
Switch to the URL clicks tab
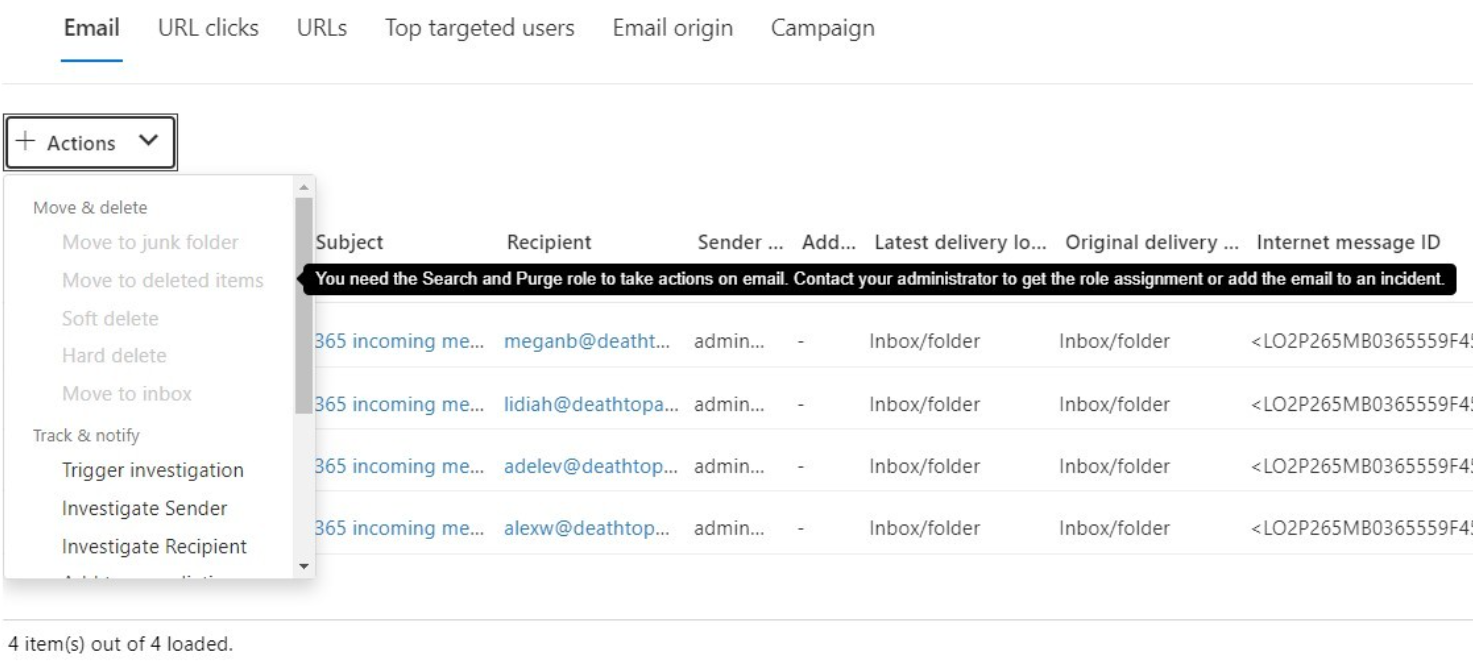click(x=208, y=28)
